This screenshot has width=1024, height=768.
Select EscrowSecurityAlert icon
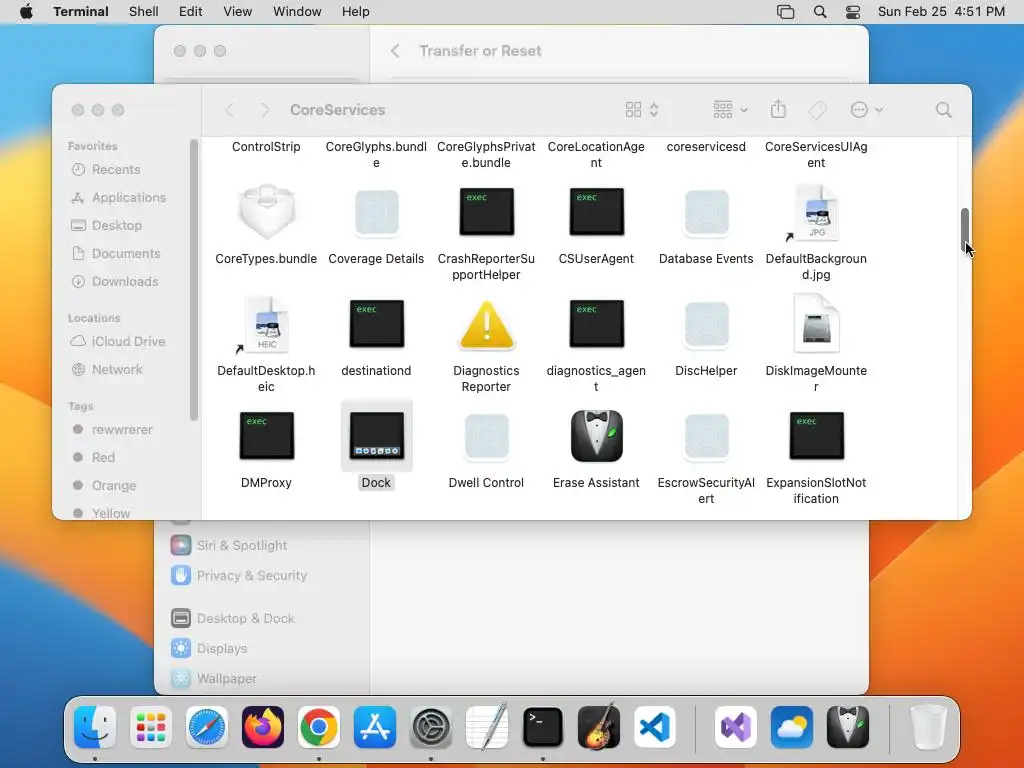pos(706,436)
